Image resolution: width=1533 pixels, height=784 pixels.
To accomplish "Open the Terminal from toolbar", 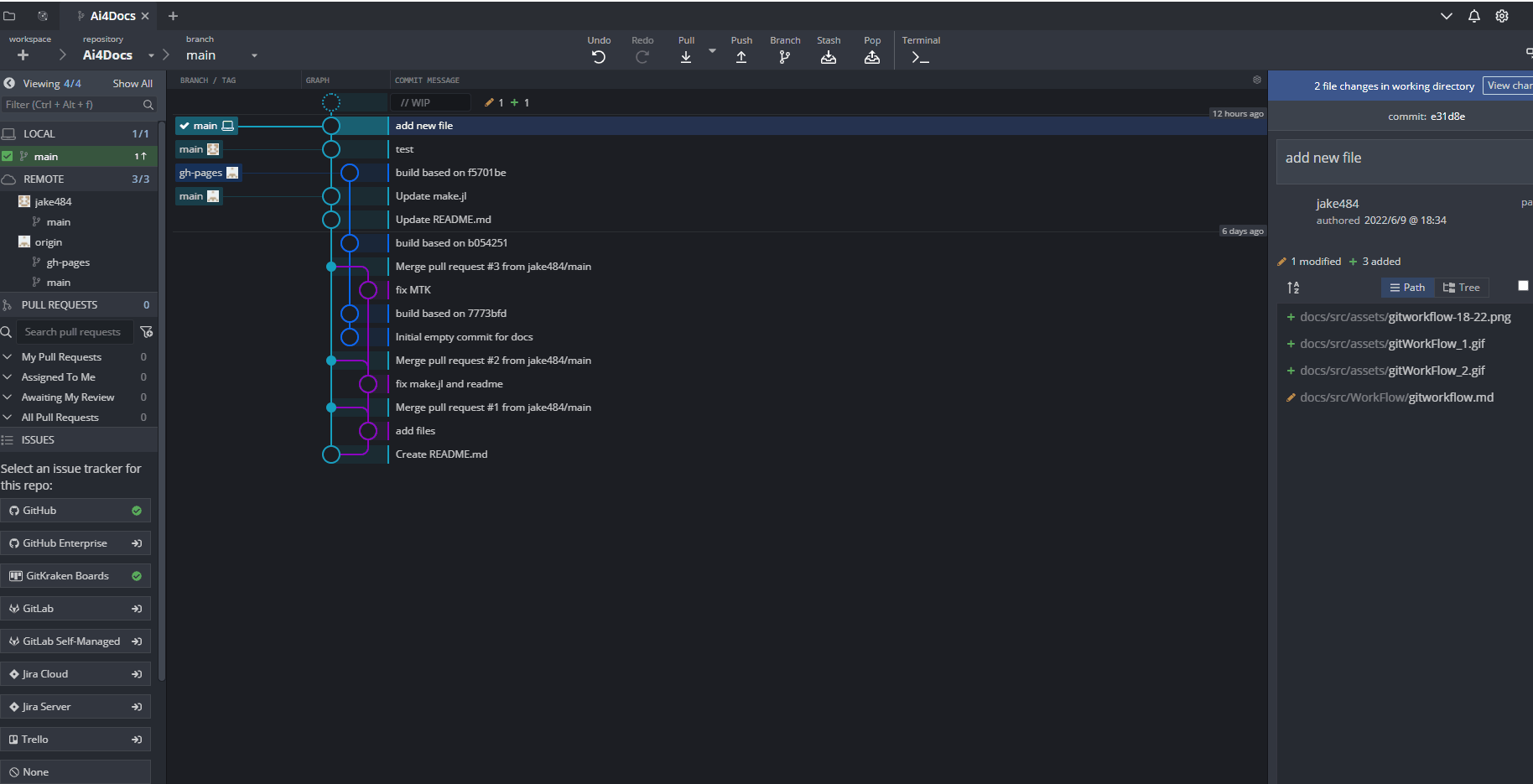I will (x=920, y=57).
